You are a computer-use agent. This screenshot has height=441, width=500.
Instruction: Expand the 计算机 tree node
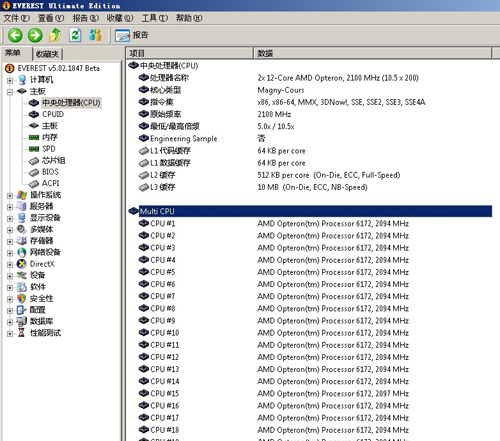point(10,80)
